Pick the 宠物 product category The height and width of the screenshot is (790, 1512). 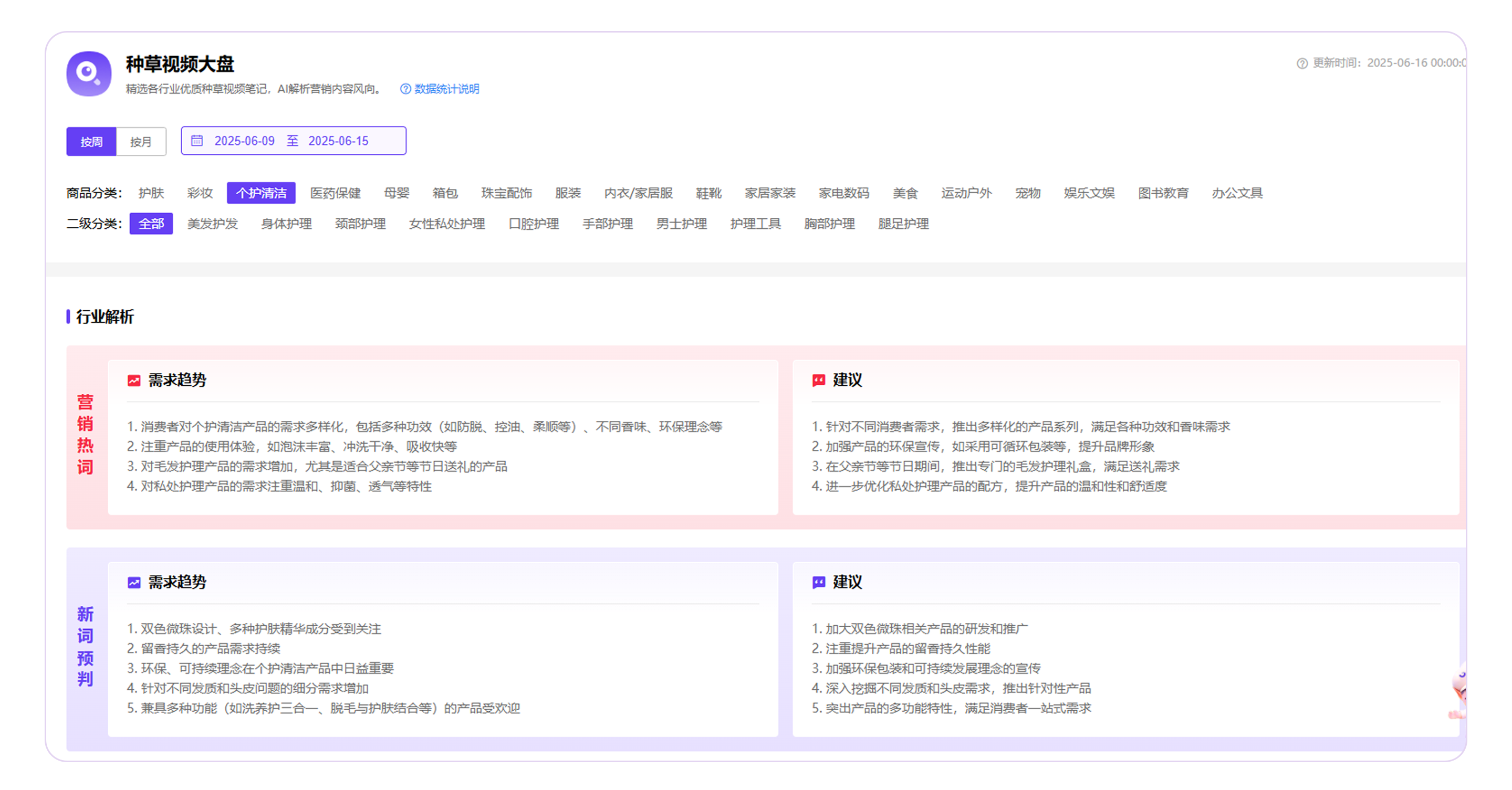[1027, 194]
